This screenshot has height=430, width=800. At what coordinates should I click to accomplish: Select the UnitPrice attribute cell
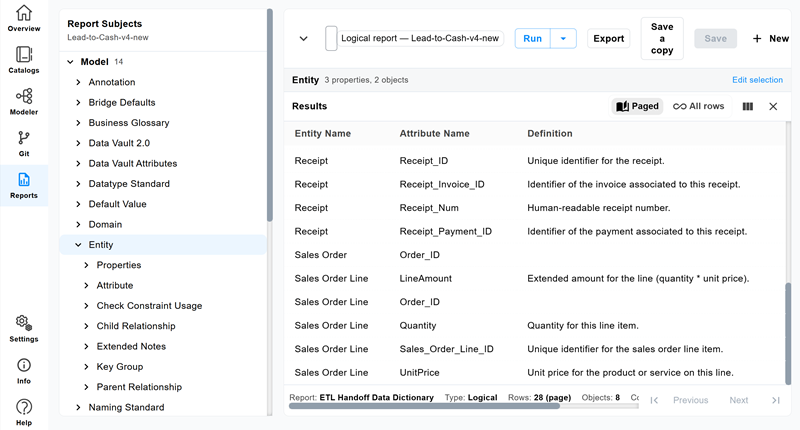(419, 372)
